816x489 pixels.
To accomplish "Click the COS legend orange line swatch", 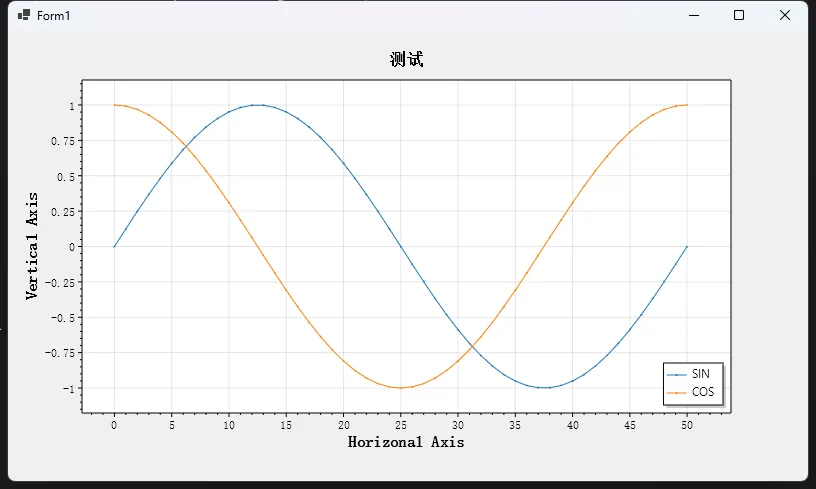I will (677, 393).
